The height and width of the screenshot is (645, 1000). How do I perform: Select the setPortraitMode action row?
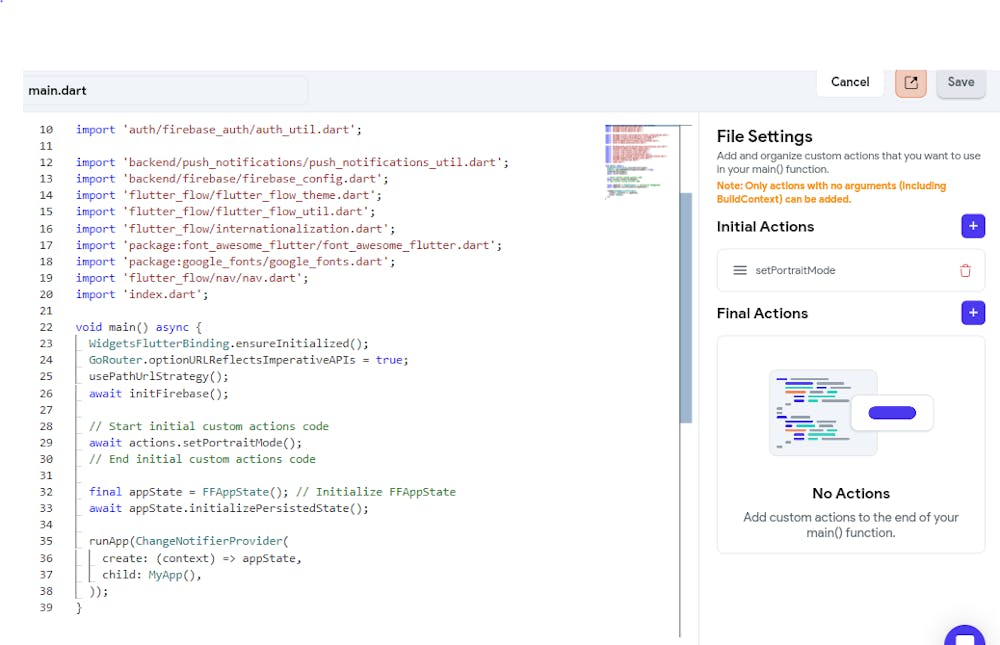(850, 270)
